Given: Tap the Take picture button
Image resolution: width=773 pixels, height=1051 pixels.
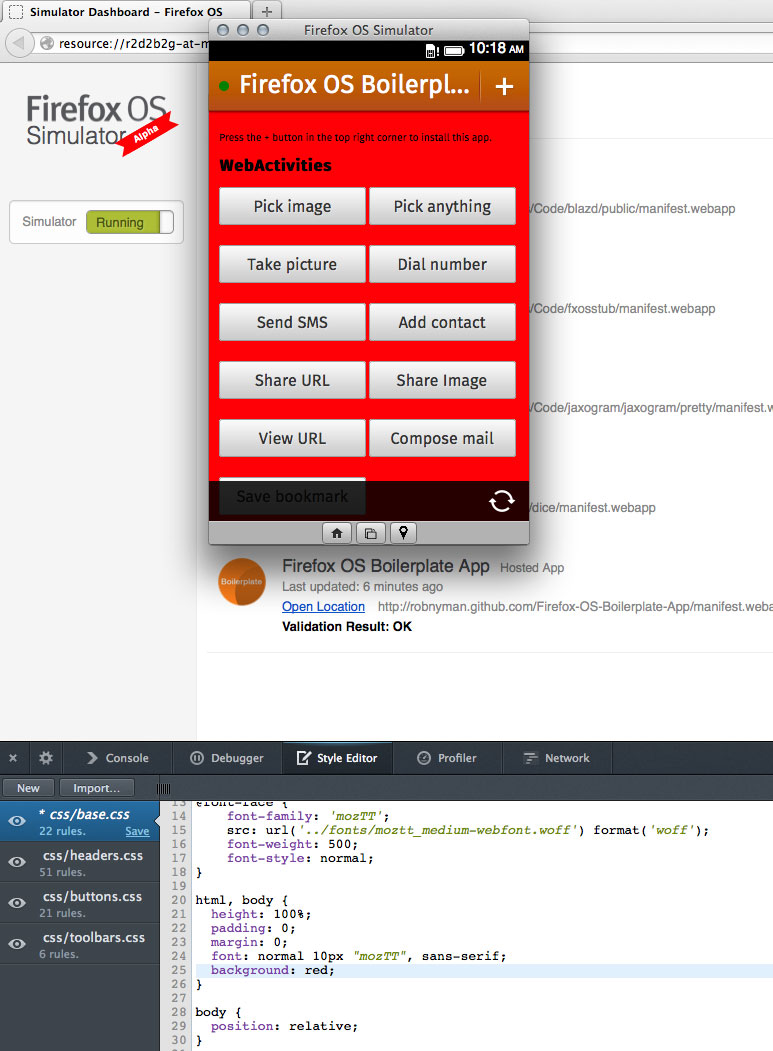Looking at the screenshot, I should point(292,264).
